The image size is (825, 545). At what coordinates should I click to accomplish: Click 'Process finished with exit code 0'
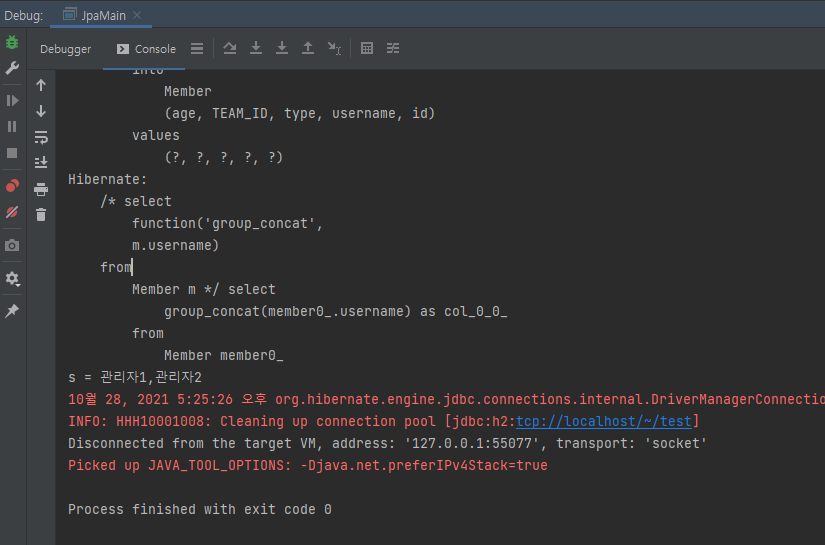coord(200,509)
